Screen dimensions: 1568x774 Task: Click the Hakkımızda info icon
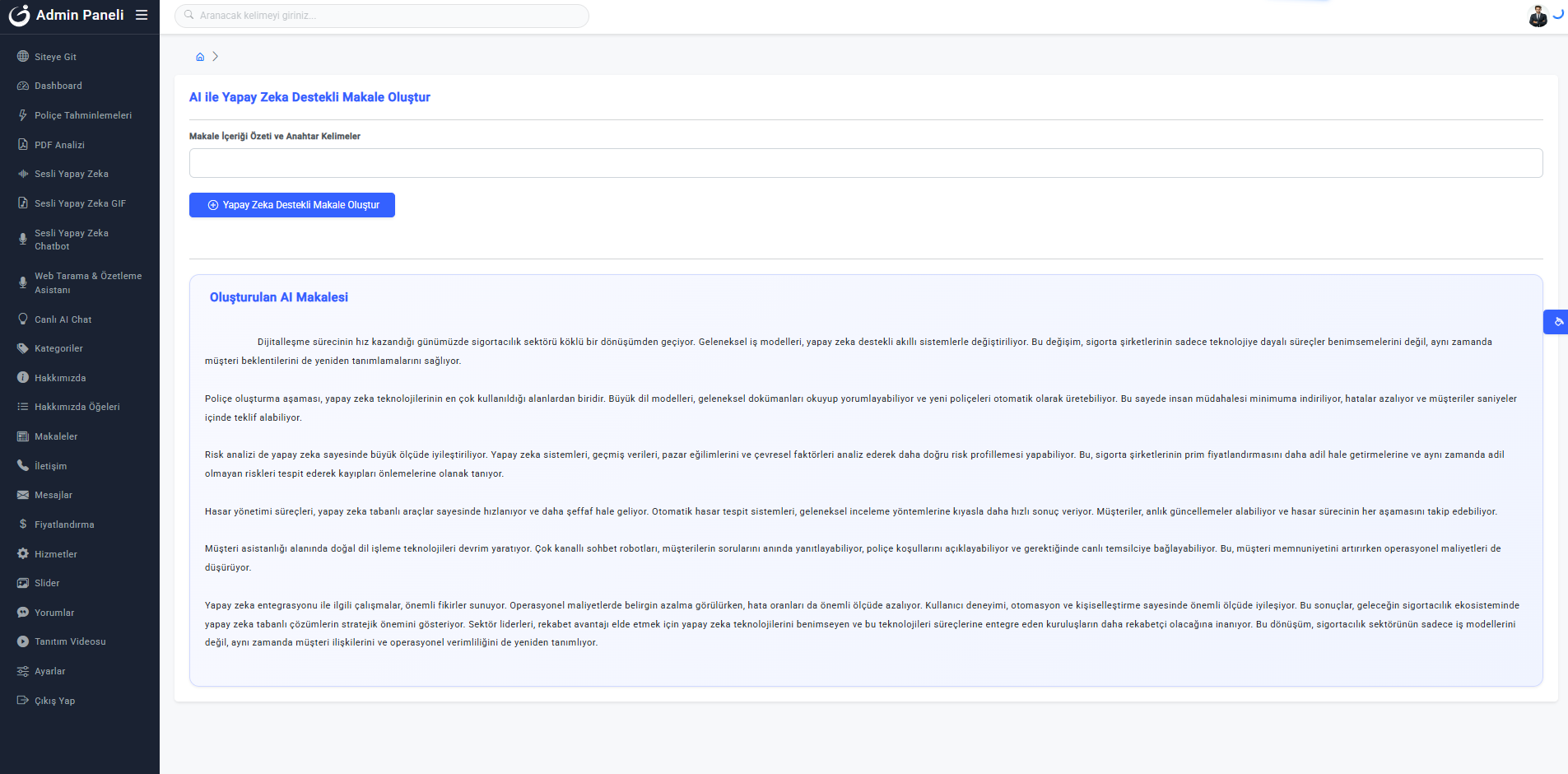[23, 377]
